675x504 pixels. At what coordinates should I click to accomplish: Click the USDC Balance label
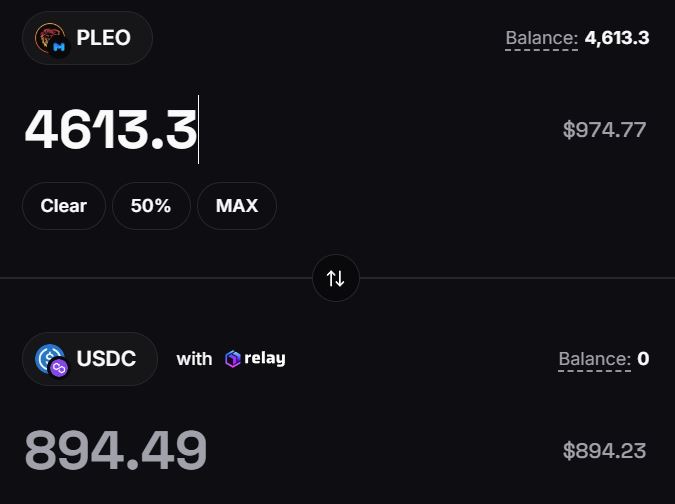click(594, 359)
